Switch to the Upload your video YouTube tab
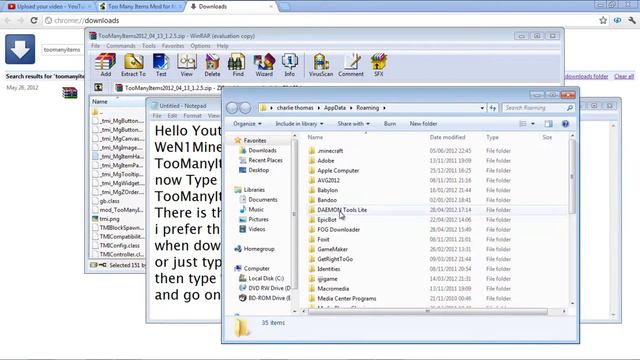This screenshot has width=640, height=360. coord(49,7)
